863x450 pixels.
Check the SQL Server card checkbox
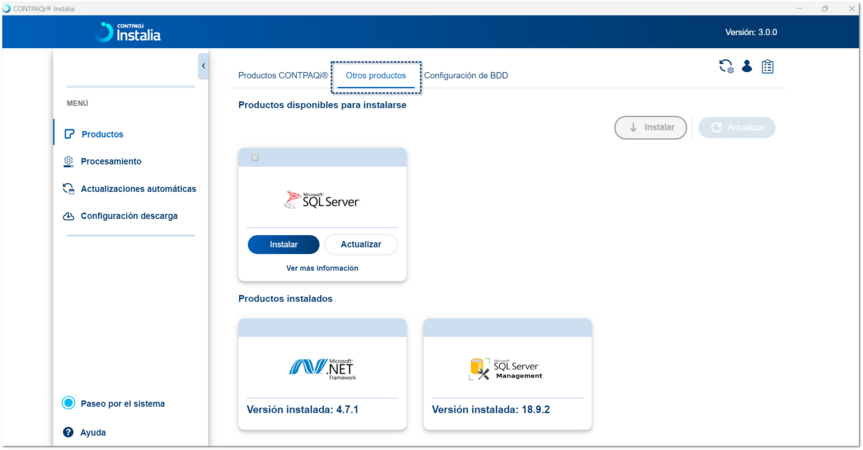point(255,158)
